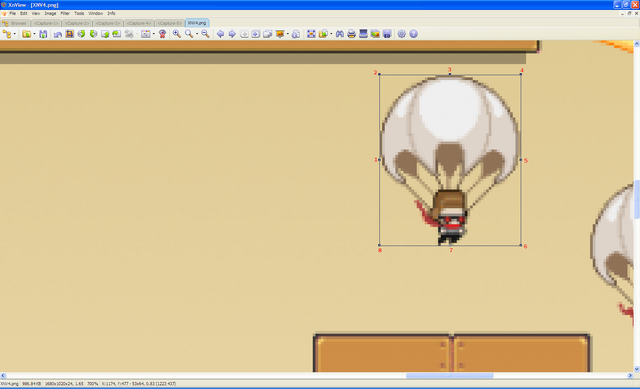Click the Print icon

pyautogui.click(x=351, y=34)
